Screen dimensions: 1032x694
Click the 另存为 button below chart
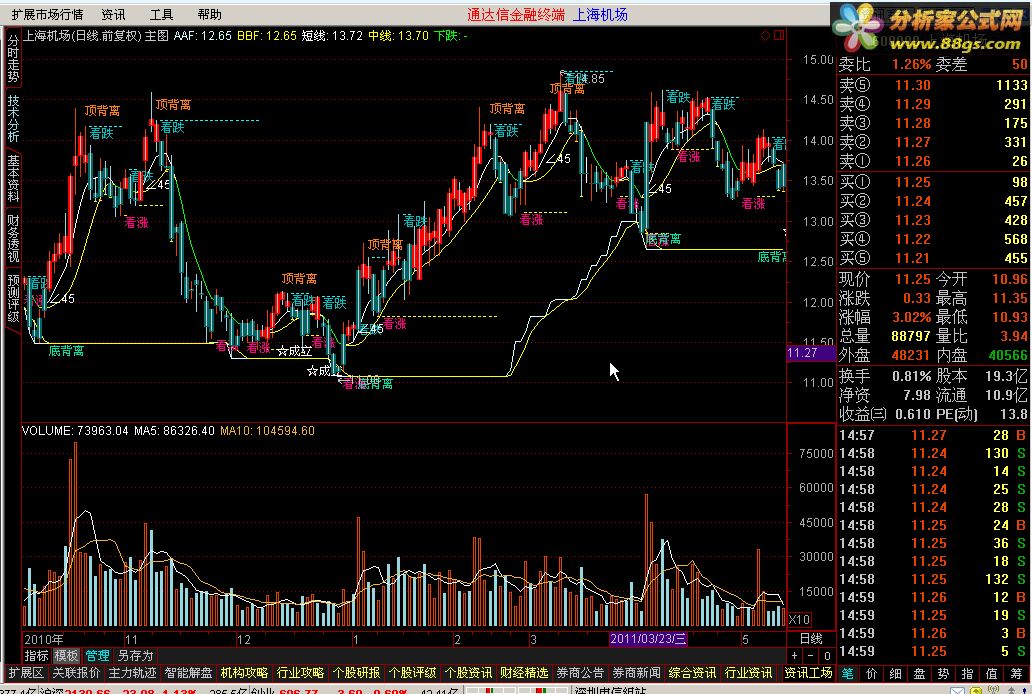(135, 656)
